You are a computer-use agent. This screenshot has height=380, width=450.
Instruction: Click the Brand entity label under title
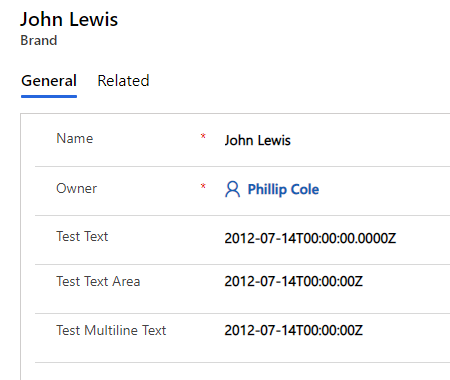coord(39,40)
